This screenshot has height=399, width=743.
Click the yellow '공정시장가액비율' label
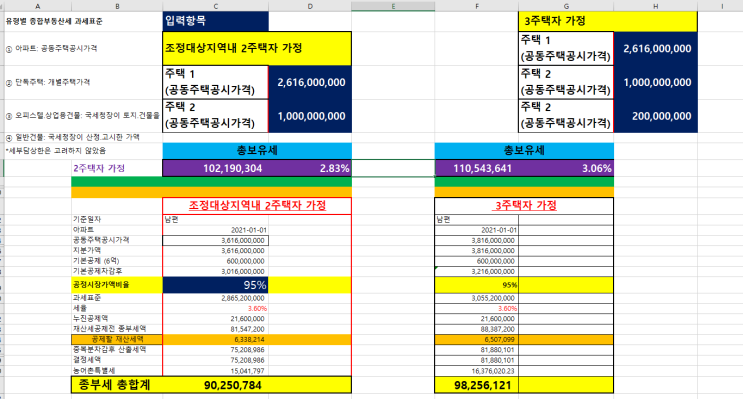[x=117, y=285]
